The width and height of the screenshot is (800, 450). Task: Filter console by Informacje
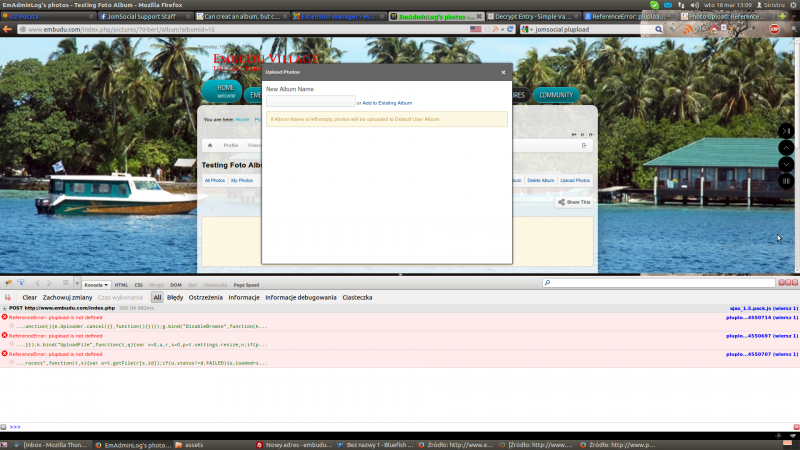[x=244, y=297]
